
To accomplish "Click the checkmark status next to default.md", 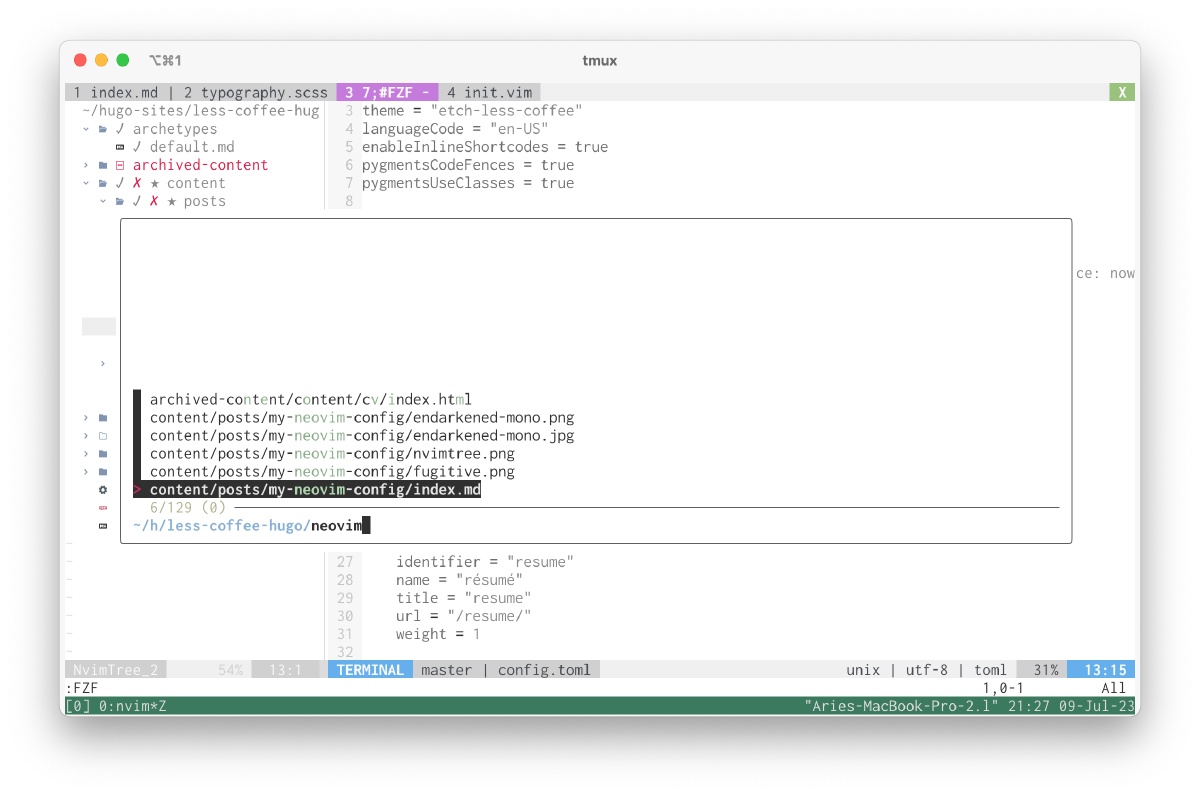I will click(137, 147).
